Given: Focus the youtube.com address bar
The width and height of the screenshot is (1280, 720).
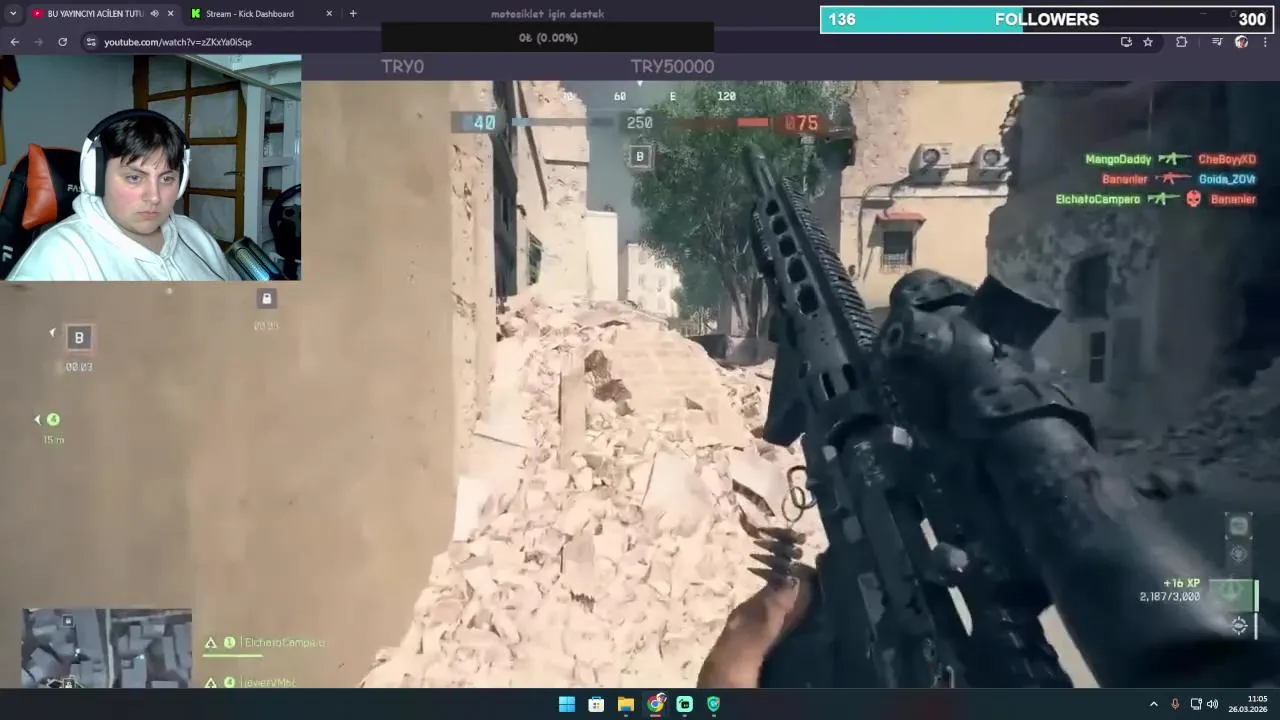Looking at the screenshot, I should pos(600,42).
